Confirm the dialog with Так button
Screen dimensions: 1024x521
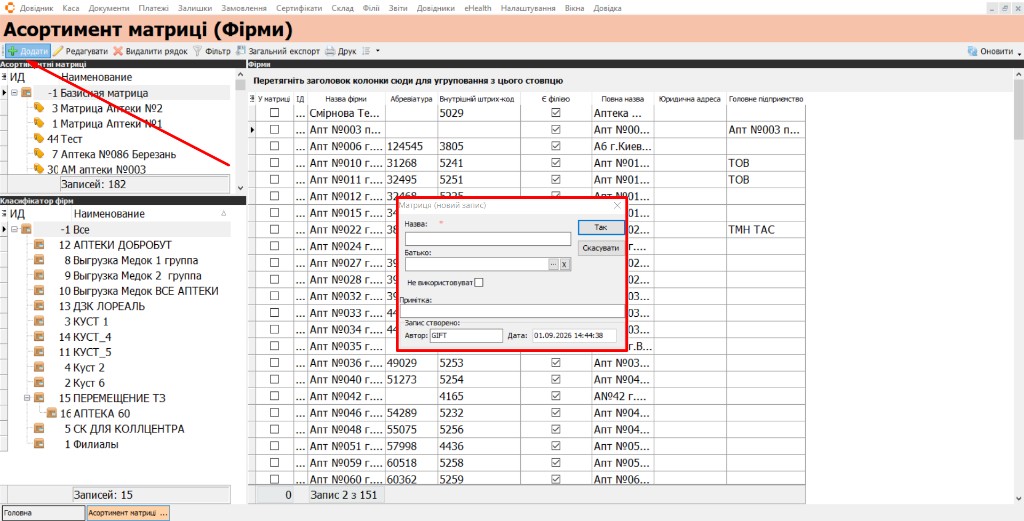click(x=601, y=227)
